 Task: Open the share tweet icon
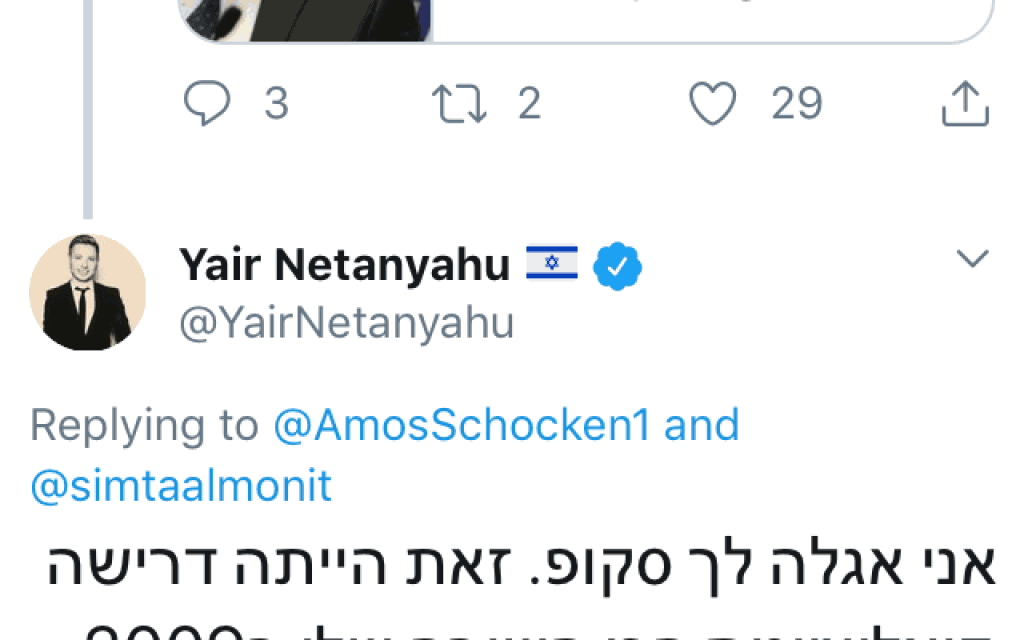click(965, 104)
